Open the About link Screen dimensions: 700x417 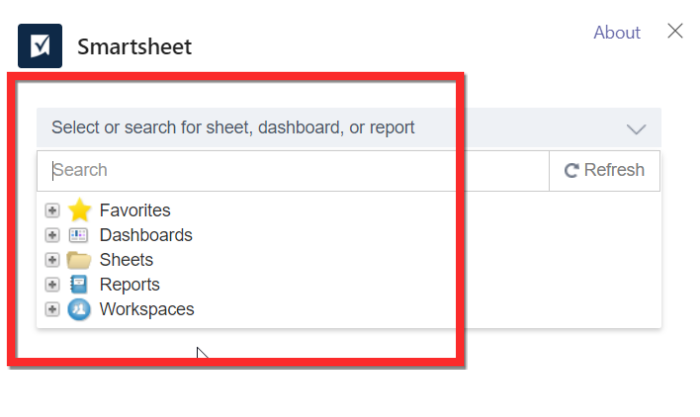(x=616, y=33)
